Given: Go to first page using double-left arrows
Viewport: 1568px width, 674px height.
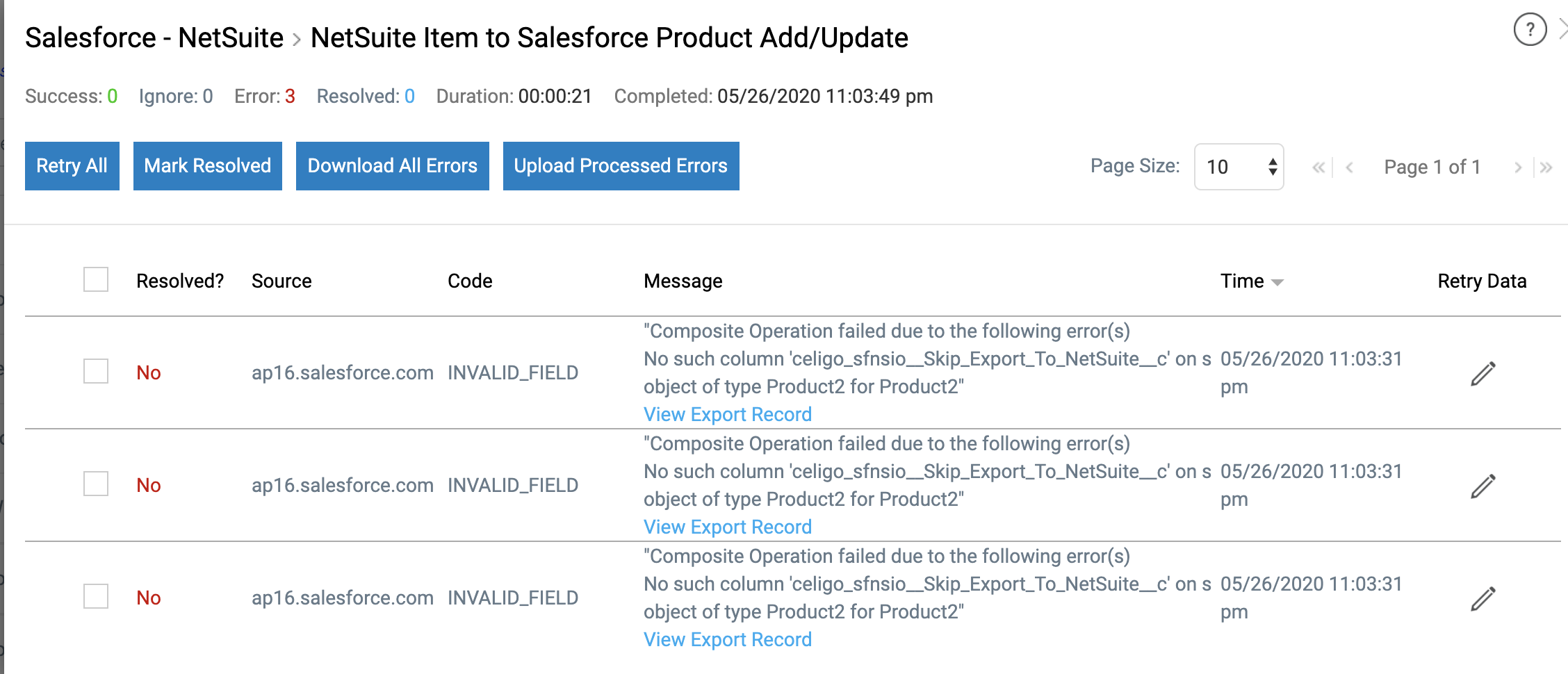Looking at the screenshot, I should tap(1318, 167).
